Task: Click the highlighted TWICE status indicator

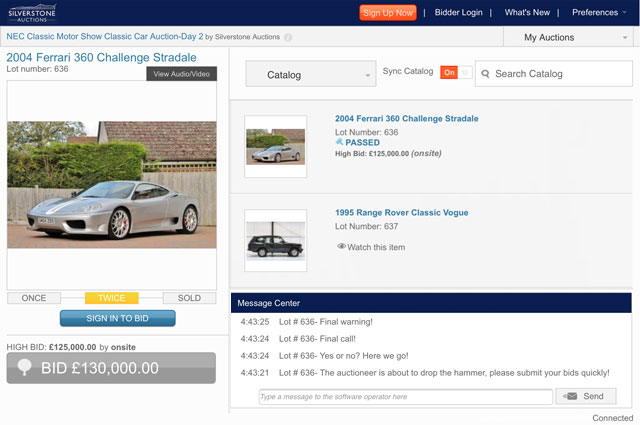Action: [111, 298]
